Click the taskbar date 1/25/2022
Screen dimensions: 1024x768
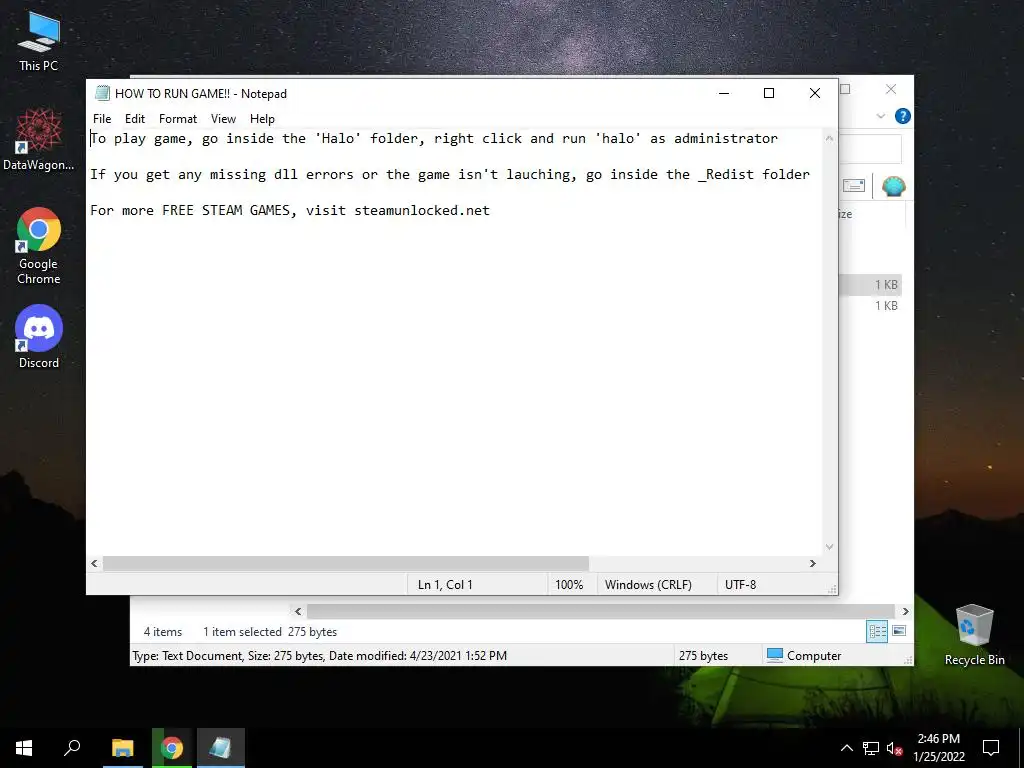[938, 757]
